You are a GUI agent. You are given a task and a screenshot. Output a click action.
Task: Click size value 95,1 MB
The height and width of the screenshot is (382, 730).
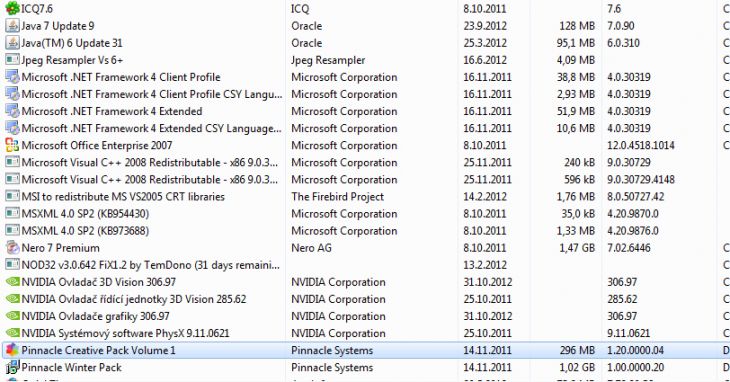pos(575,43)
